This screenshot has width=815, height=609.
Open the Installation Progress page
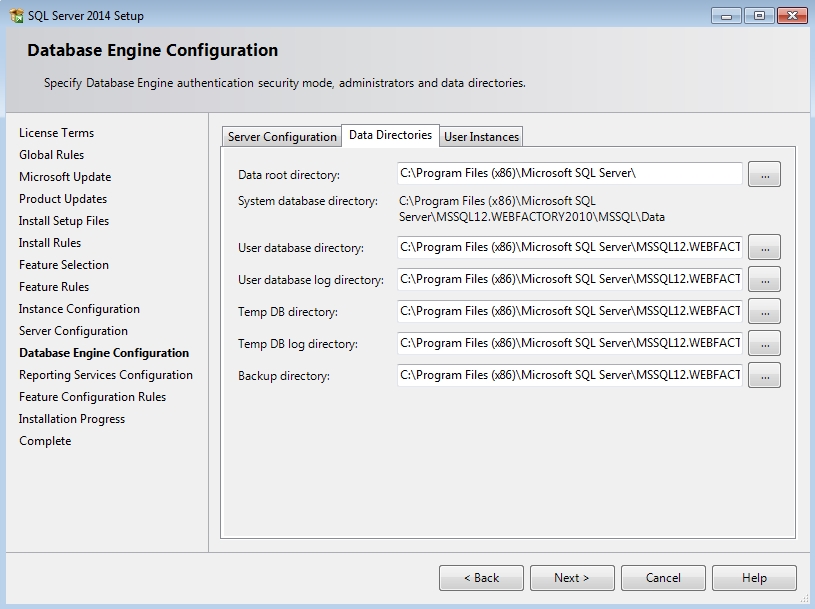point(72,418)
